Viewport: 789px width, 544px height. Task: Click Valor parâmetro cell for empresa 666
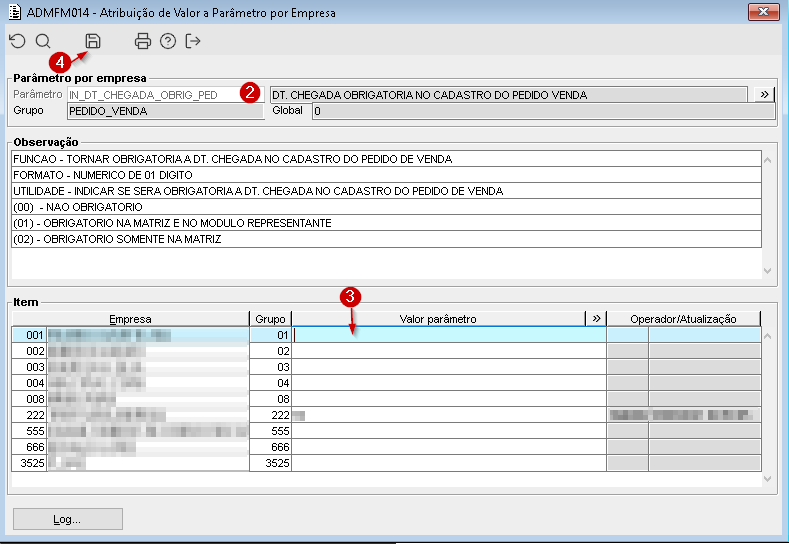(449, 447)
